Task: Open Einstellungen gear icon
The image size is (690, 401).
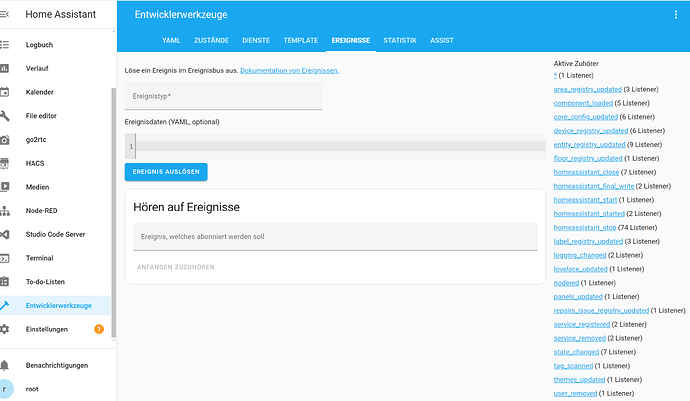Action: [6, 329]
